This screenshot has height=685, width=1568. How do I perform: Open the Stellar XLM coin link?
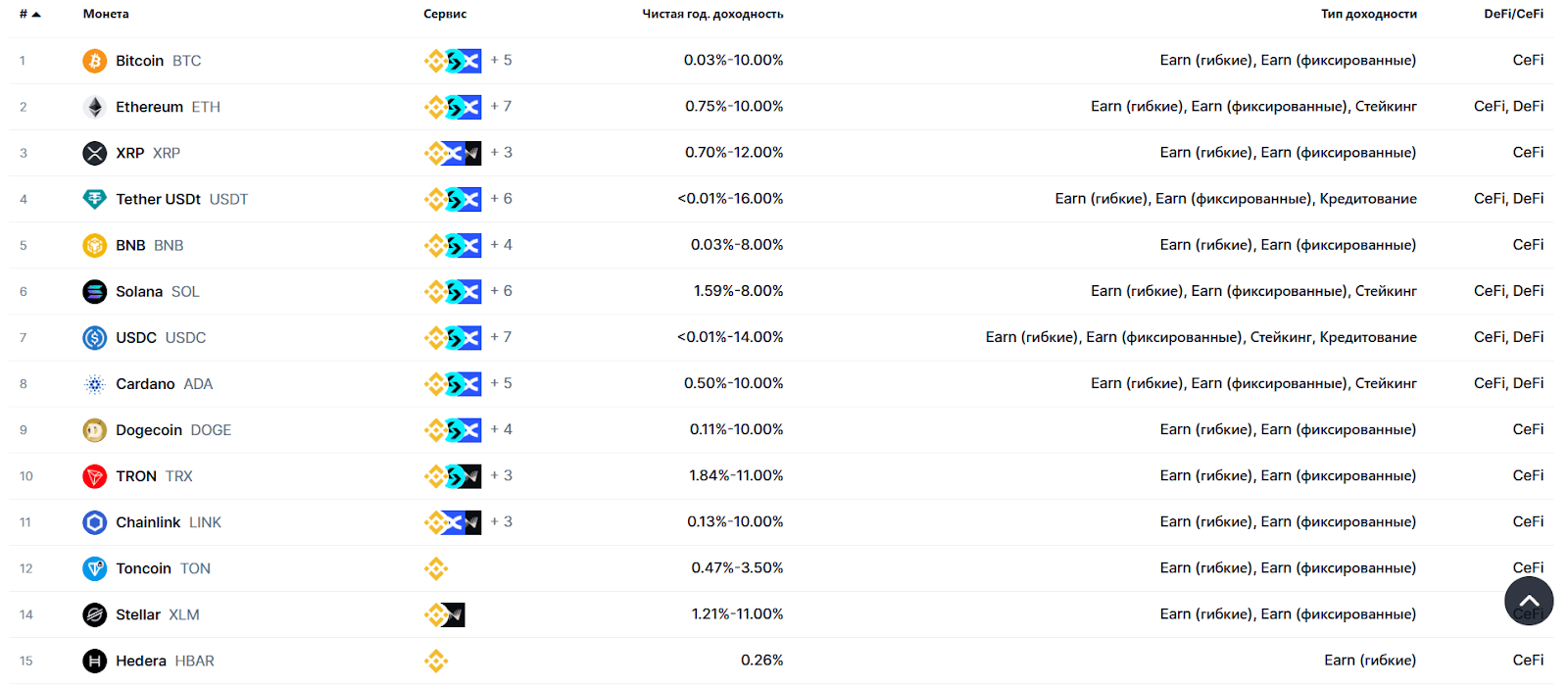coord(157,614)
